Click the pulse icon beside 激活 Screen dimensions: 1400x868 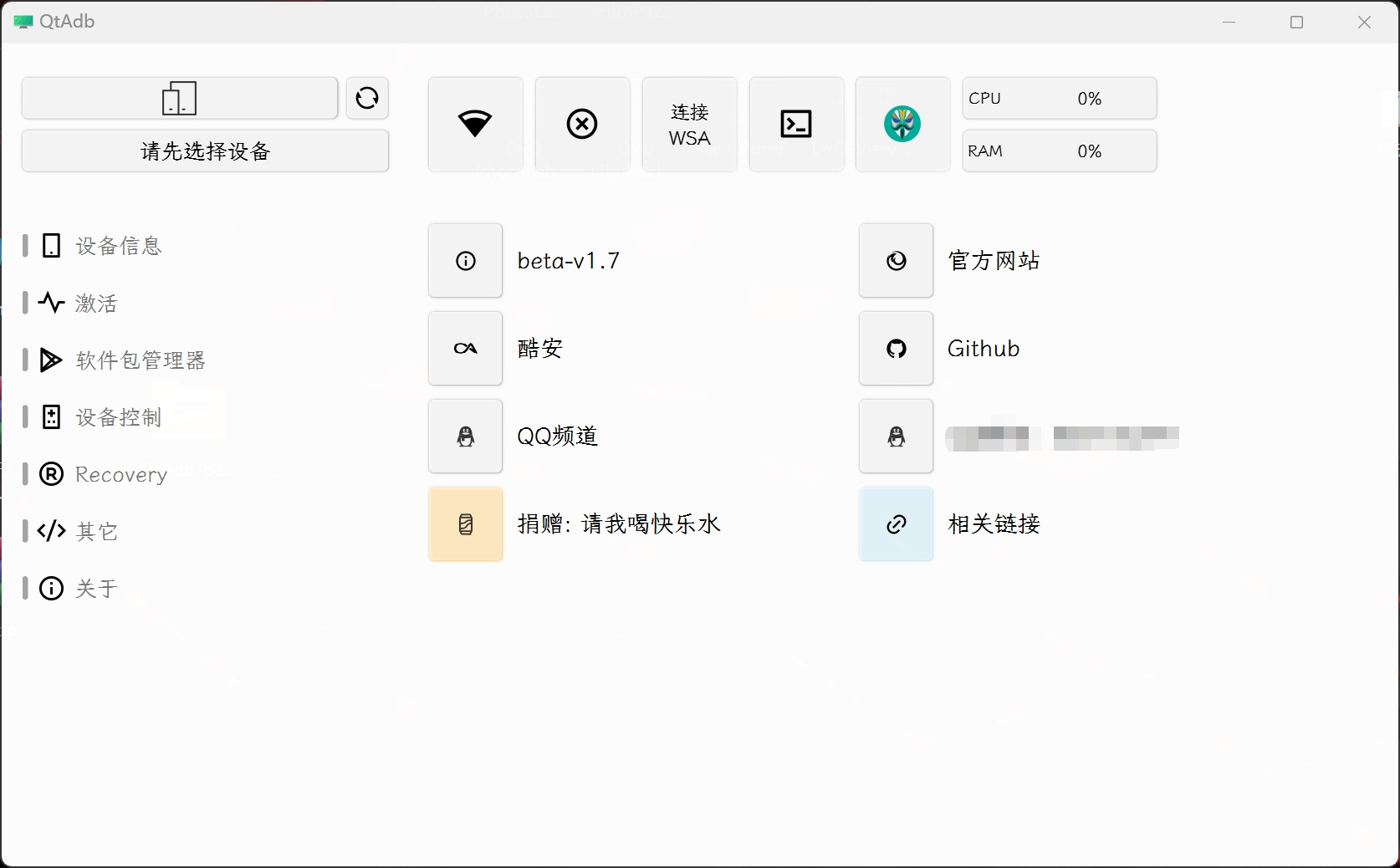tap(51, 303)
